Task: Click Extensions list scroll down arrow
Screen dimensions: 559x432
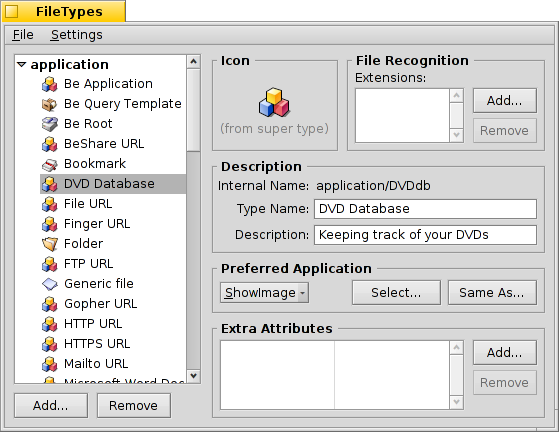Action: click(x=456, y=135)
